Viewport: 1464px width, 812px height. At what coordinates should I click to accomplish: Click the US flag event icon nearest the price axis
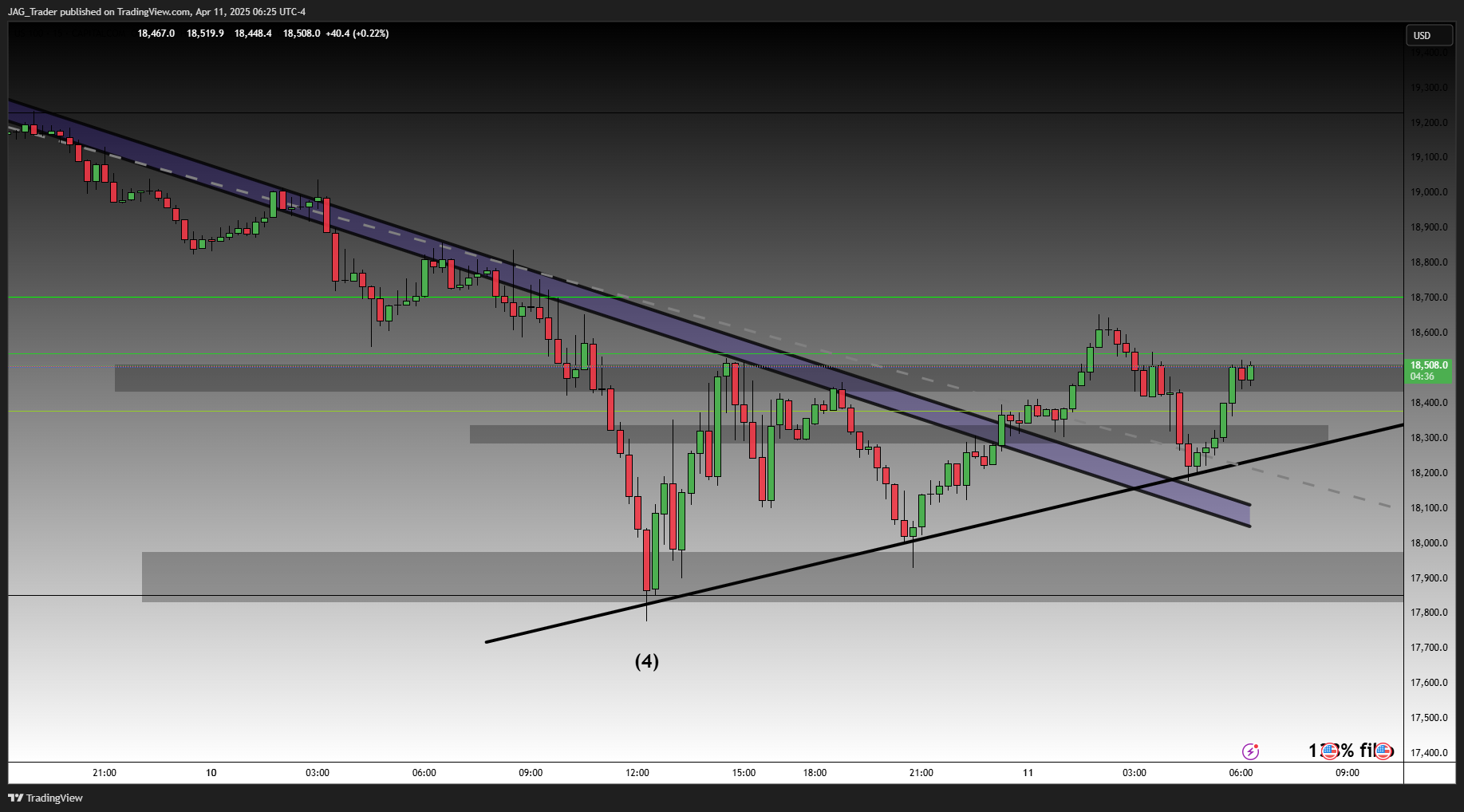[1384, 751]
